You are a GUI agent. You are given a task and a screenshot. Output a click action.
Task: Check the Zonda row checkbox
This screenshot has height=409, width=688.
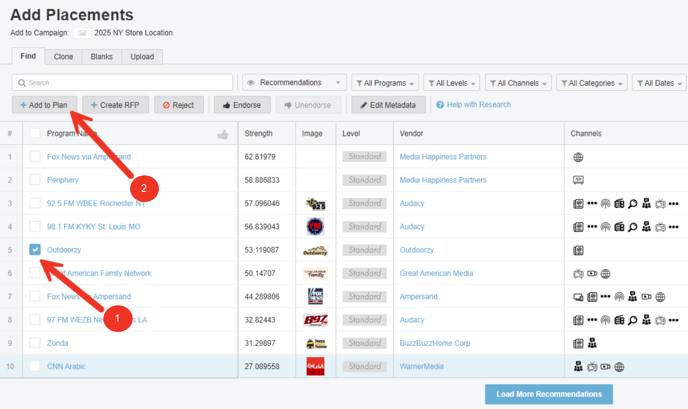(35, 343)
